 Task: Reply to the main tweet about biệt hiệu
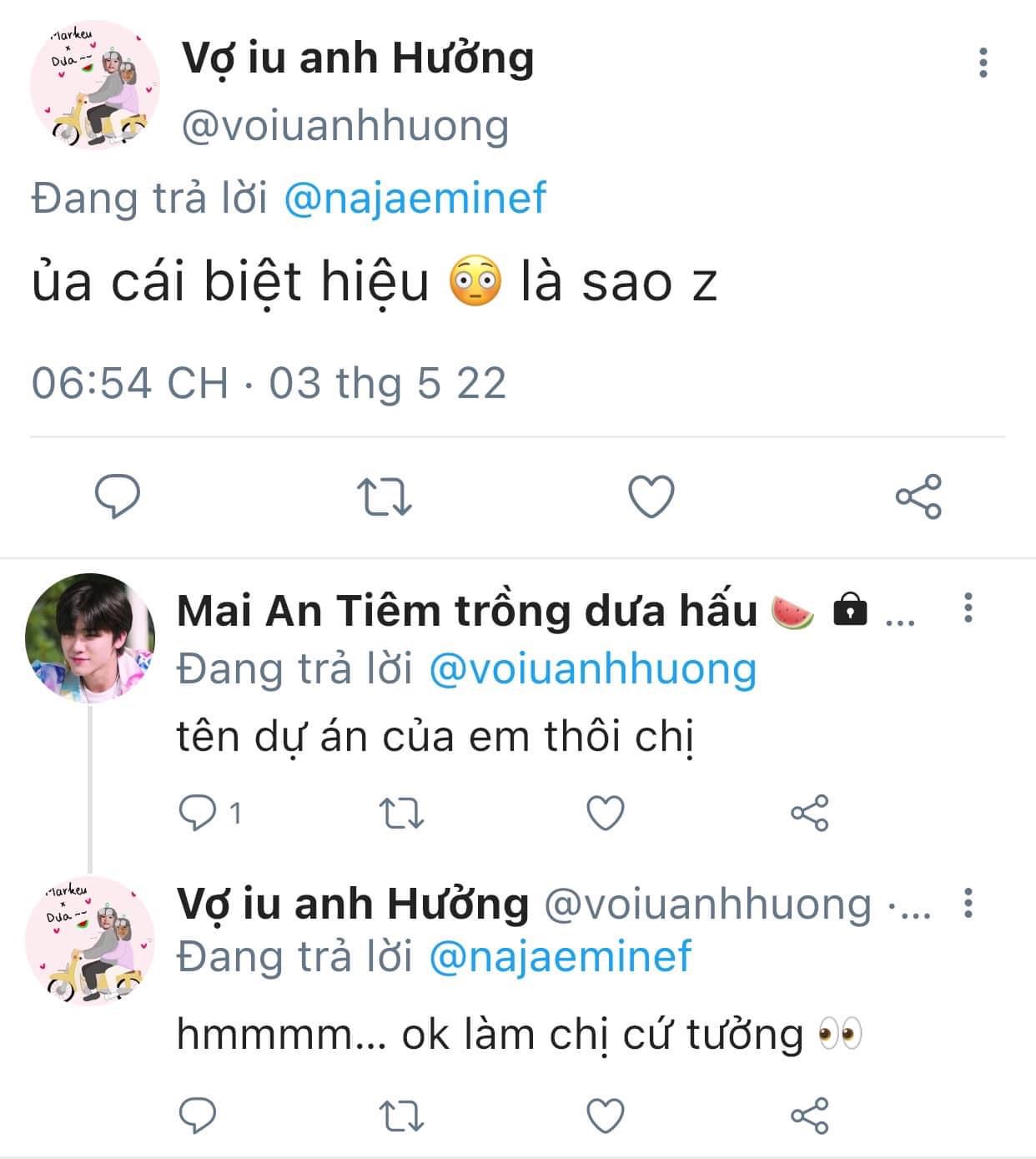click(x=117, y=496)
